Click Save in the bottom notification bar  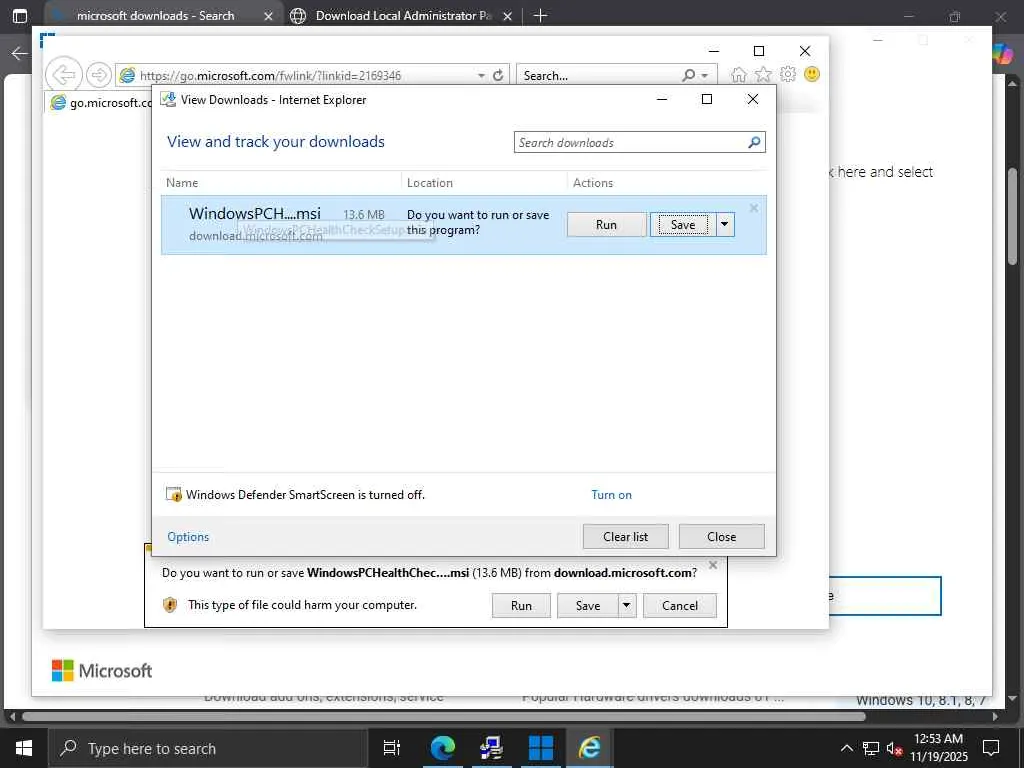588,605
